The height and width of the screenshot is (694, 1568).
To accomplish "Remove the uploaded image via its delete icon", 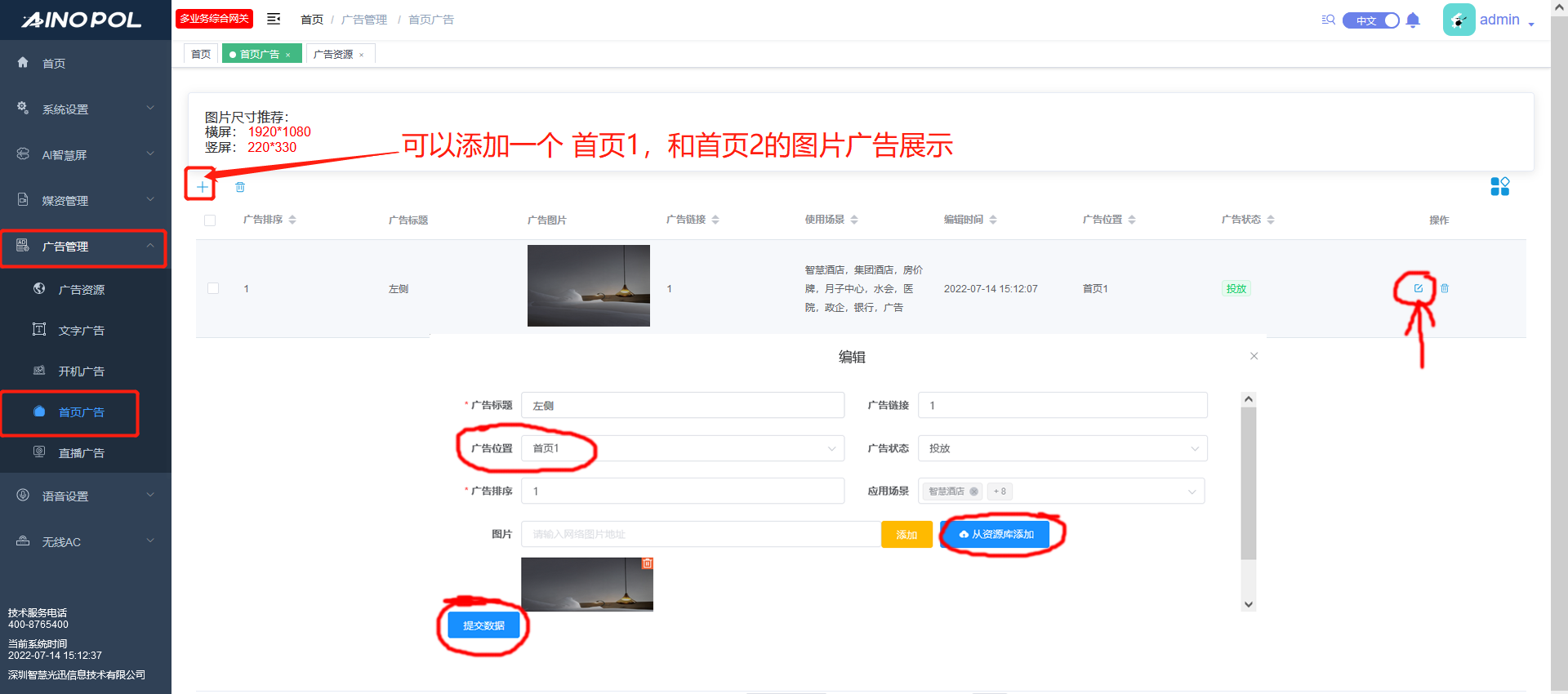I will click(x=647, y=563).
